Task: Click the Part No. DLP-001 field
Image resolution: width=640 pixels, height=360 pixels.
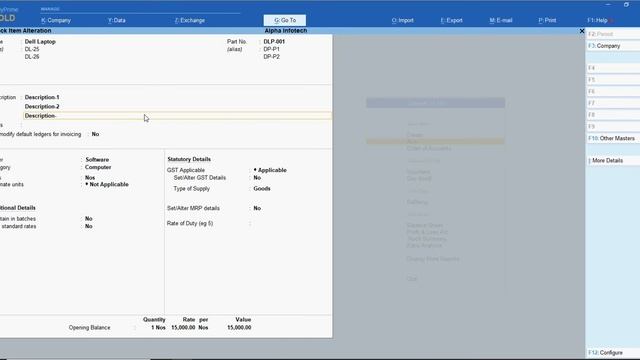Action: pos(274,42)
